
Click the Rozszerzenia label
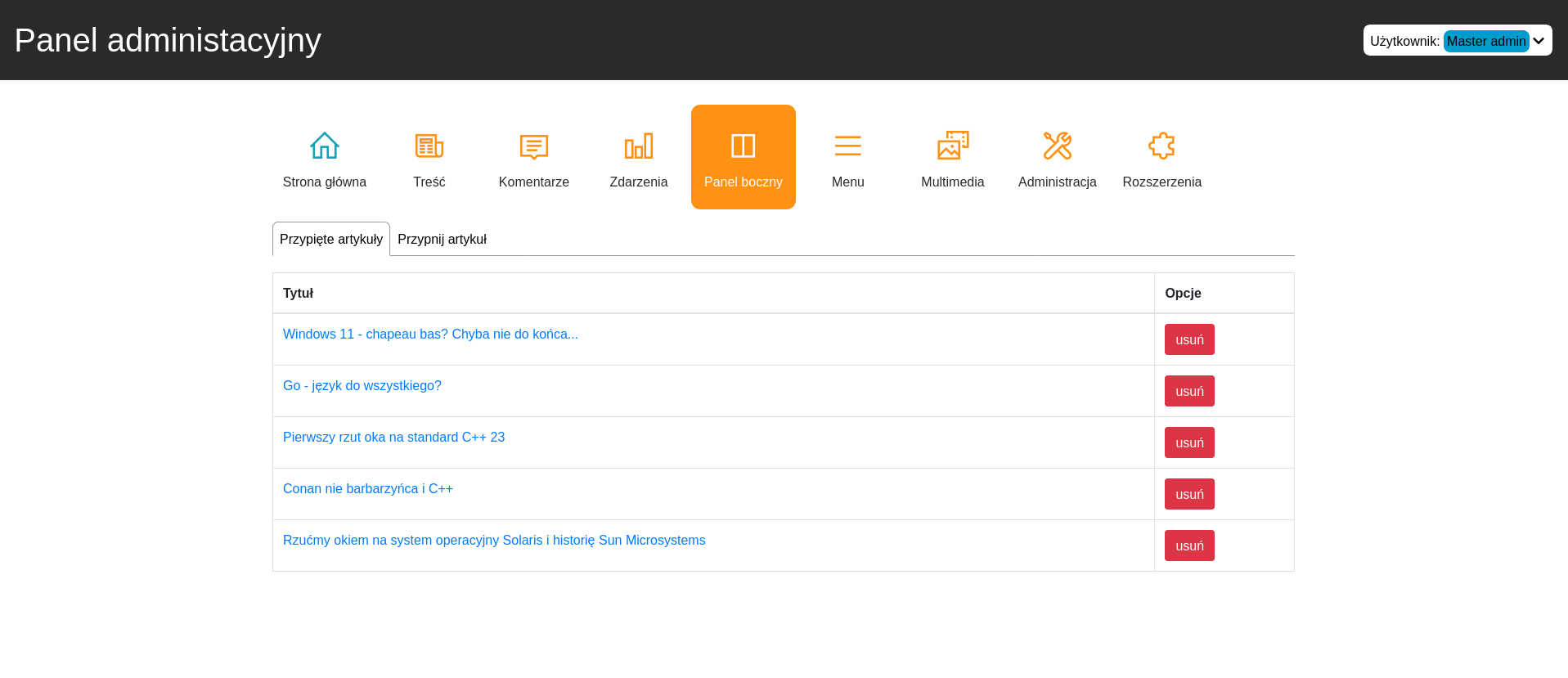pyautogui.click(x=1162, y=182)
